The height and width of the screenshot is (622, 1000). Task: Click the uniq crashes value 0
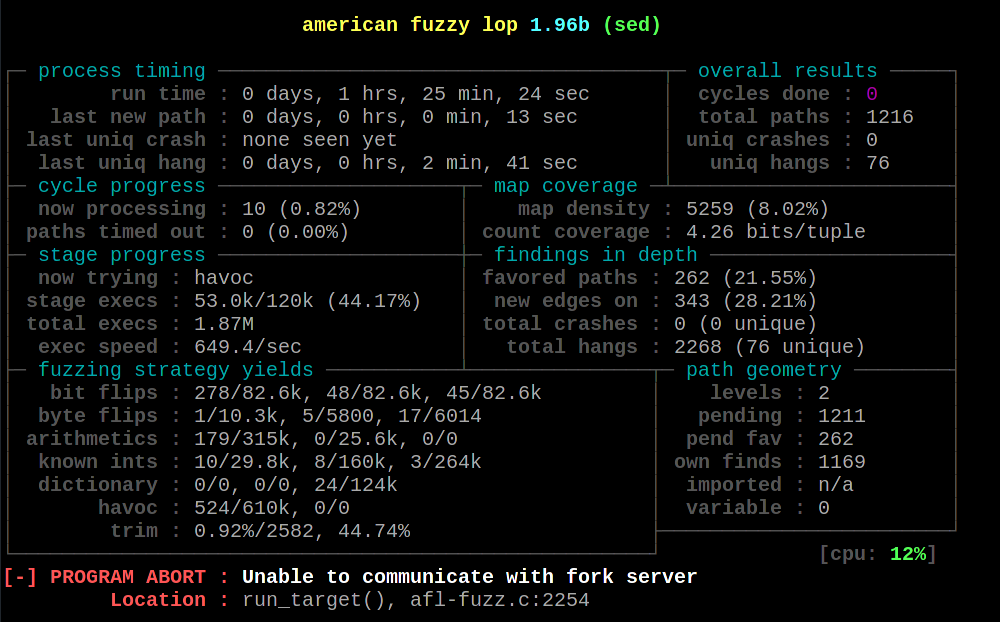872,140
